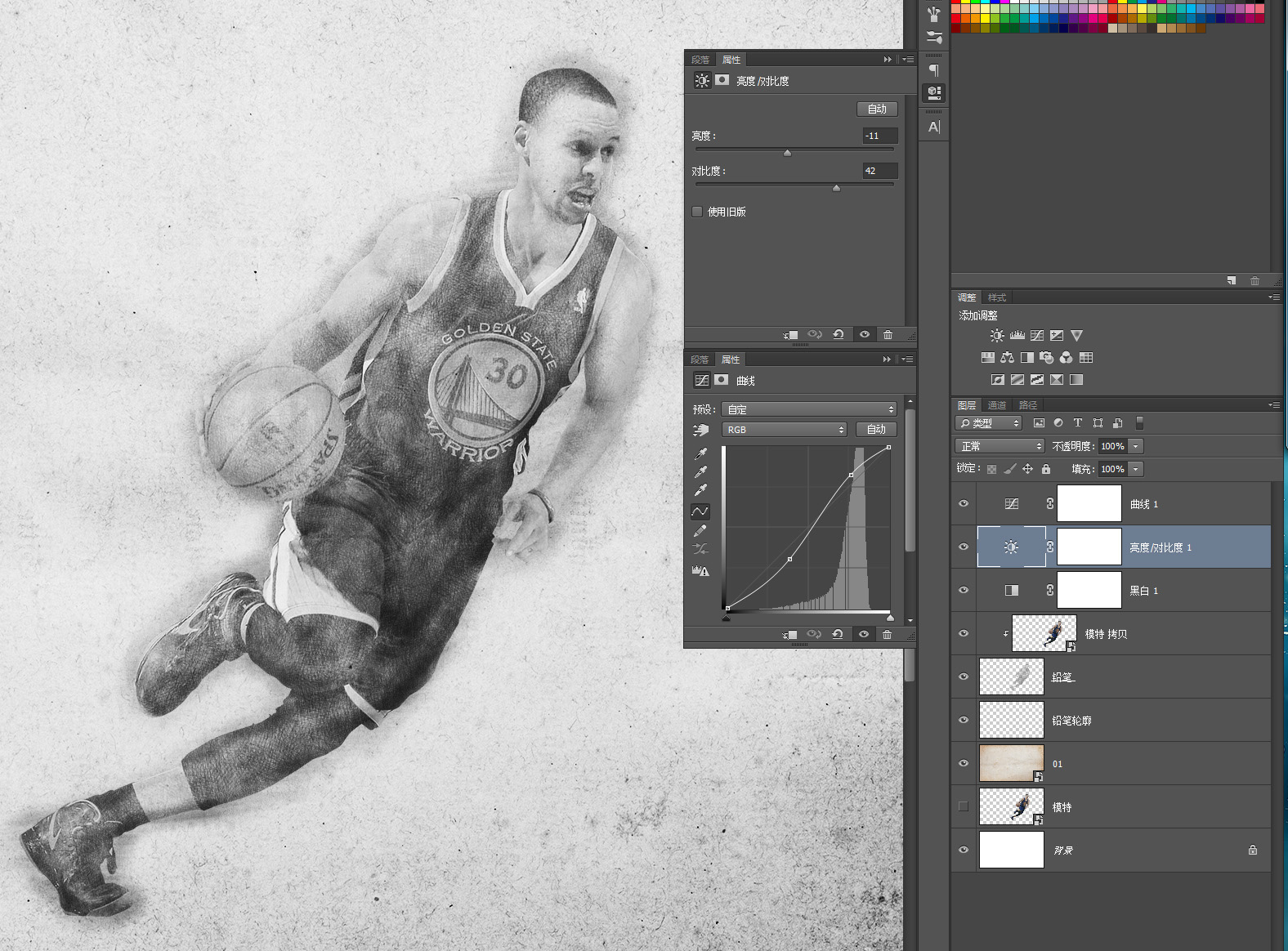
Task: Hide the 模特 拷贝 layer
Action: 964,634
